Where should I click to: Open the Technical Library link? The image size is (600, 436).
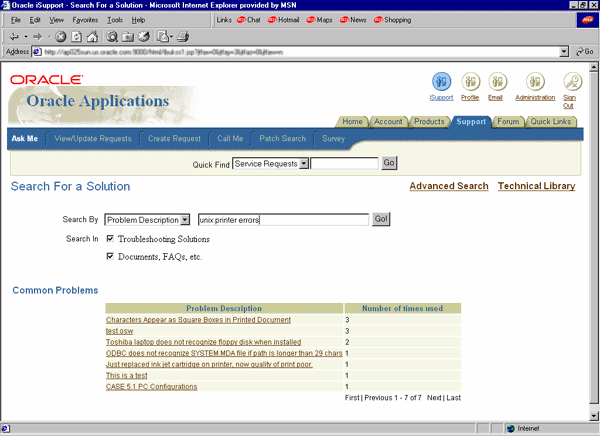click(536, 186)
